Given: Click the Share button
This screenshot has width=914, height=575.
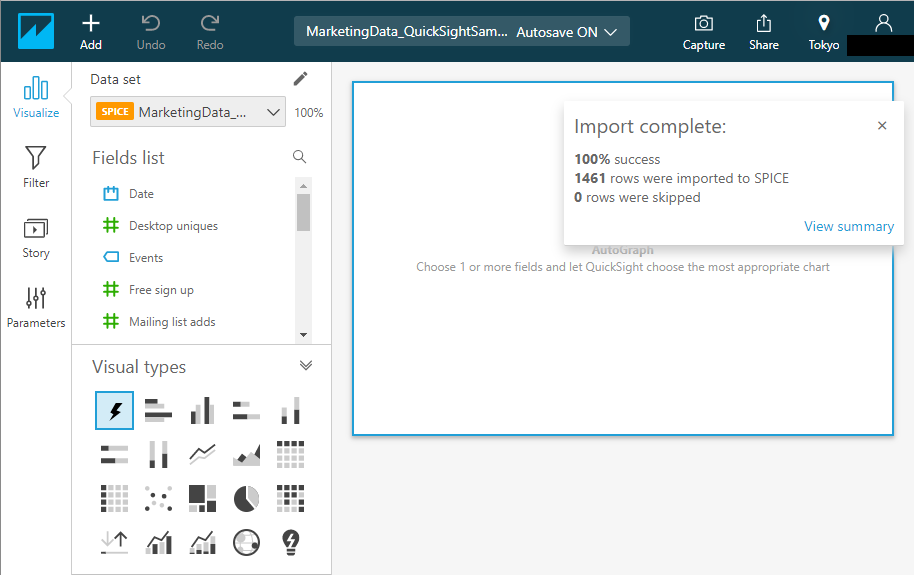Looking at the screenshot, I should pyautogui.click(x=764, y=32).
